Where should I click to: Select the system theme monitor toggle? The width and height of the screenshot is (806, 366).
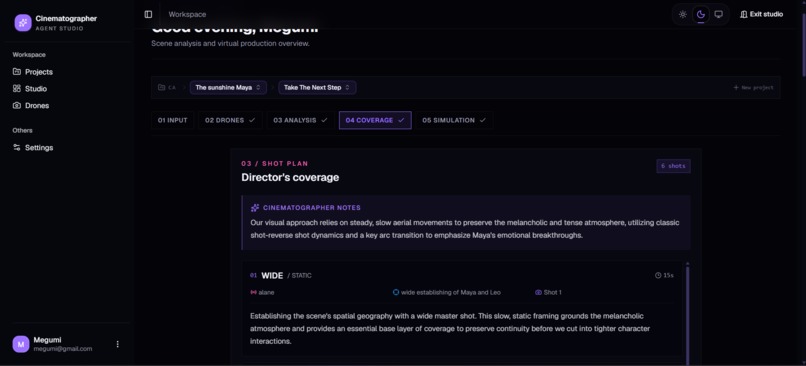[x=719, y=14]
